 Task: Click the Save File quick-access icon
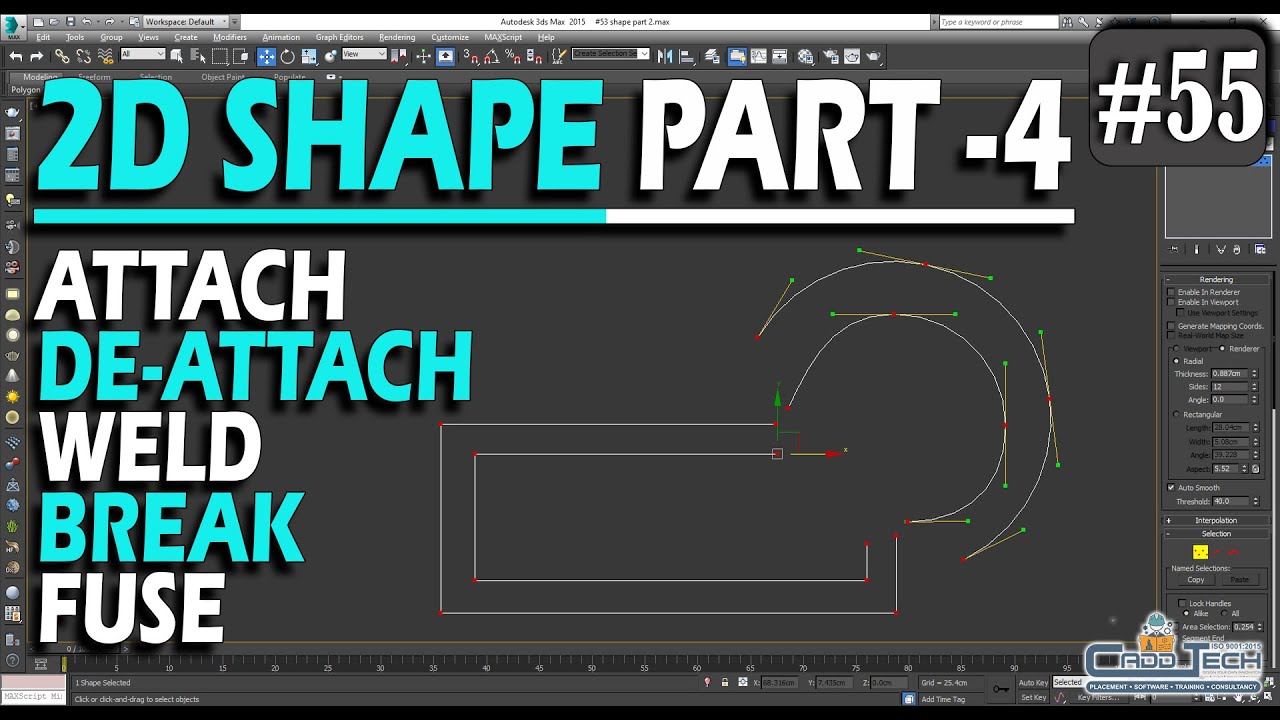click(70, 21)
